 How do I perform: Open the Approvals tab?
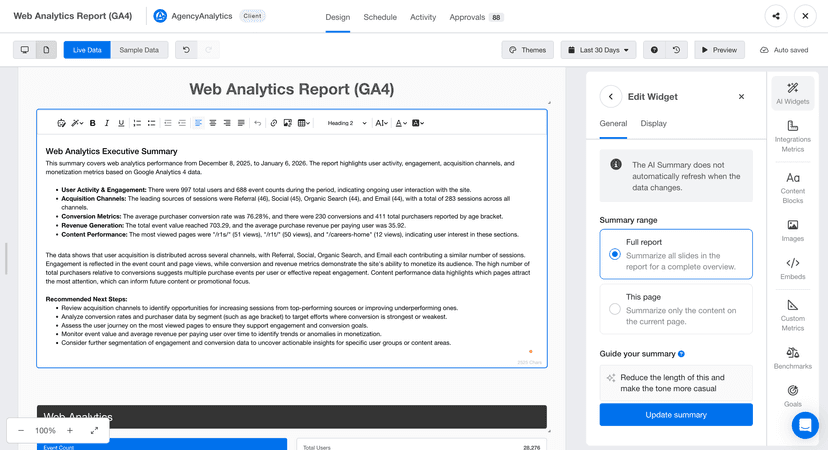(476, 17)
